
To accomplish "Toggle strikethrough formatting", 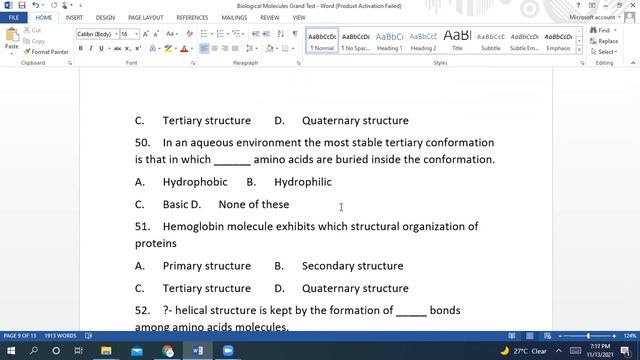I will (118, 49).
